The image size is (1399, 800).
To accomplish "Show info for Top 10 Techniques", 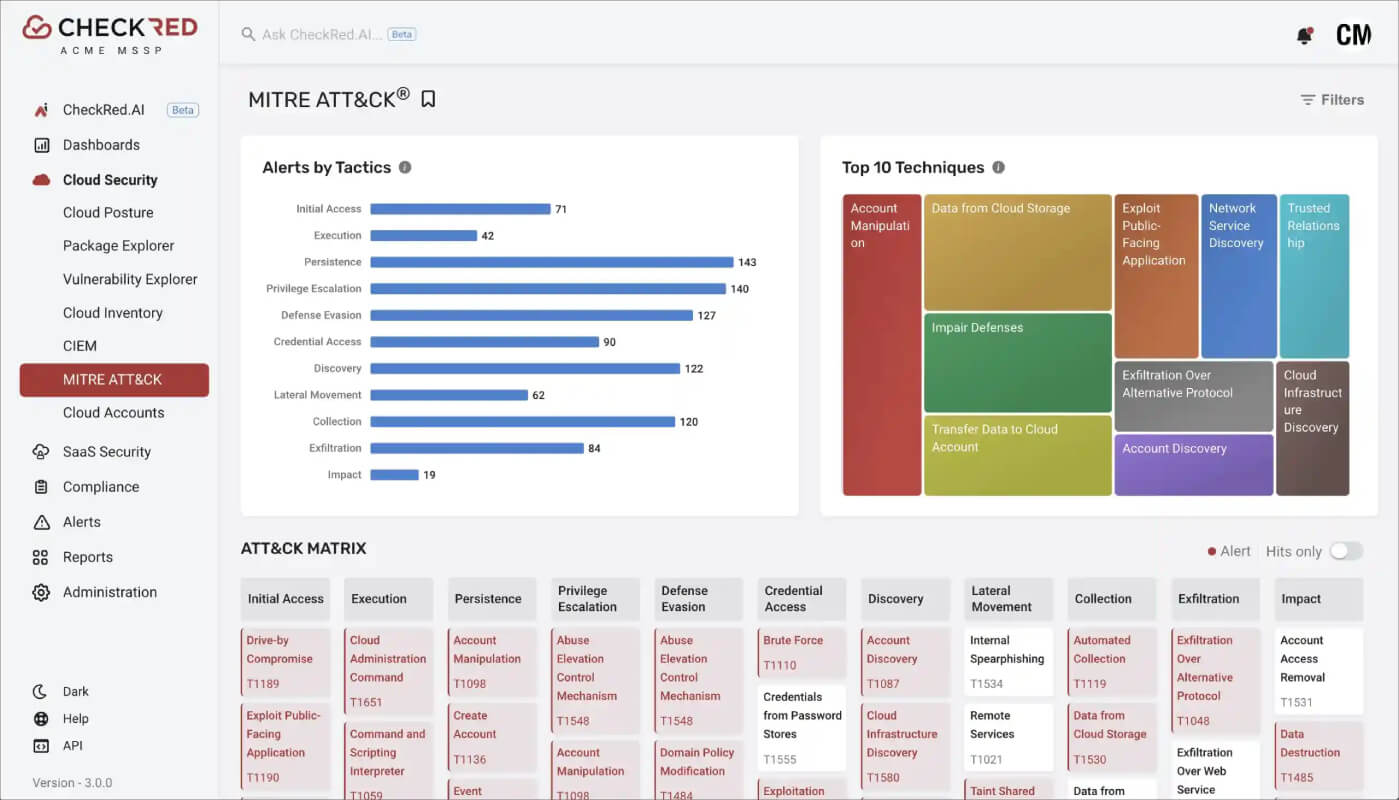I will tap(998, 167).
